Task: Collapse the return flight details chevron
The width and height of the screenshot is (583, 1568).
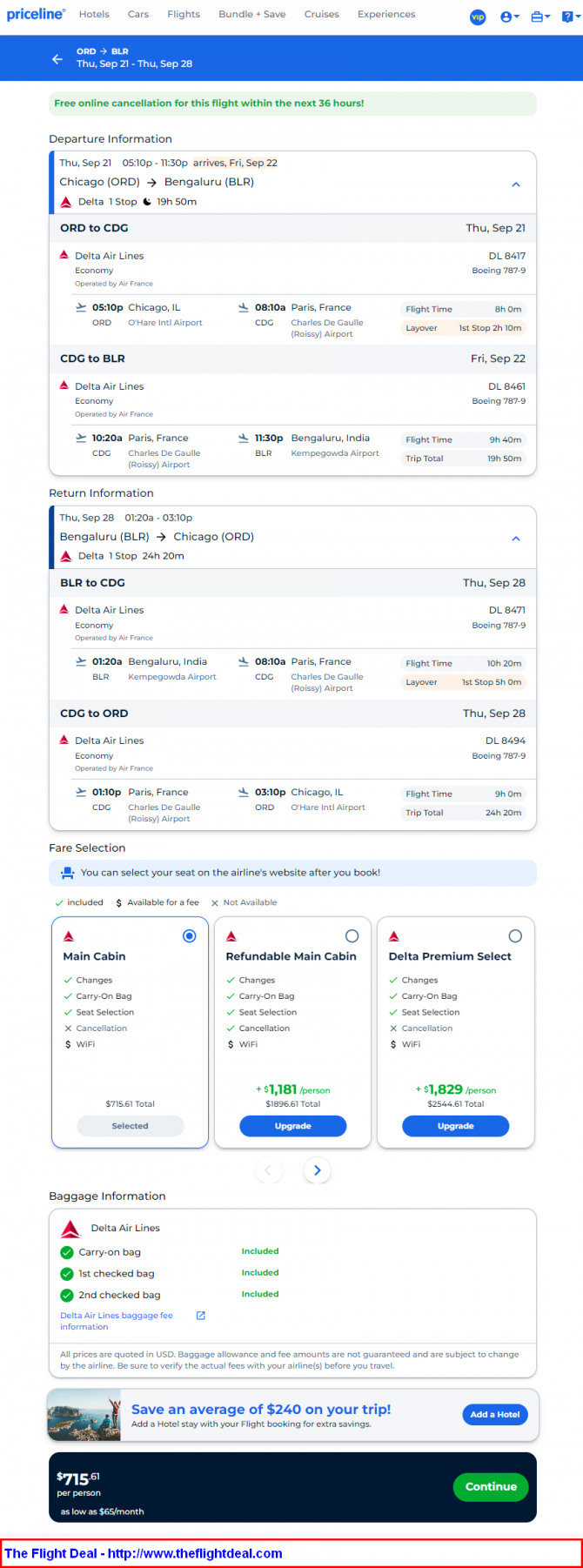Action: coord(516,539)
